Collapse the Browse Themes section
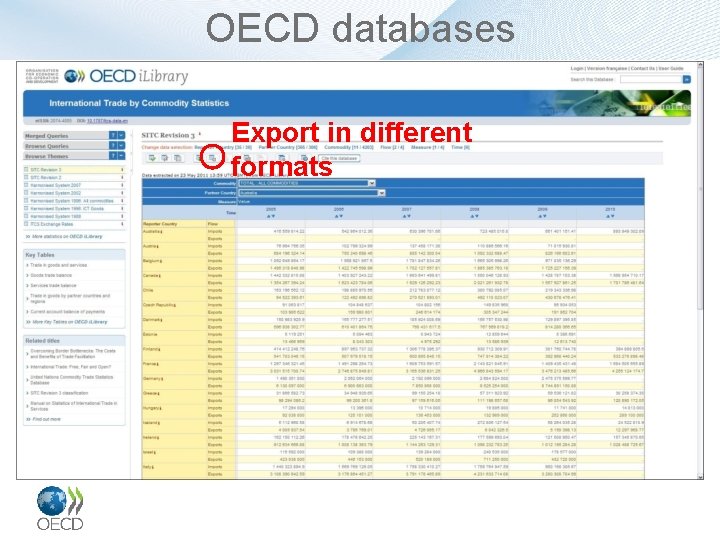 [121, 156]
